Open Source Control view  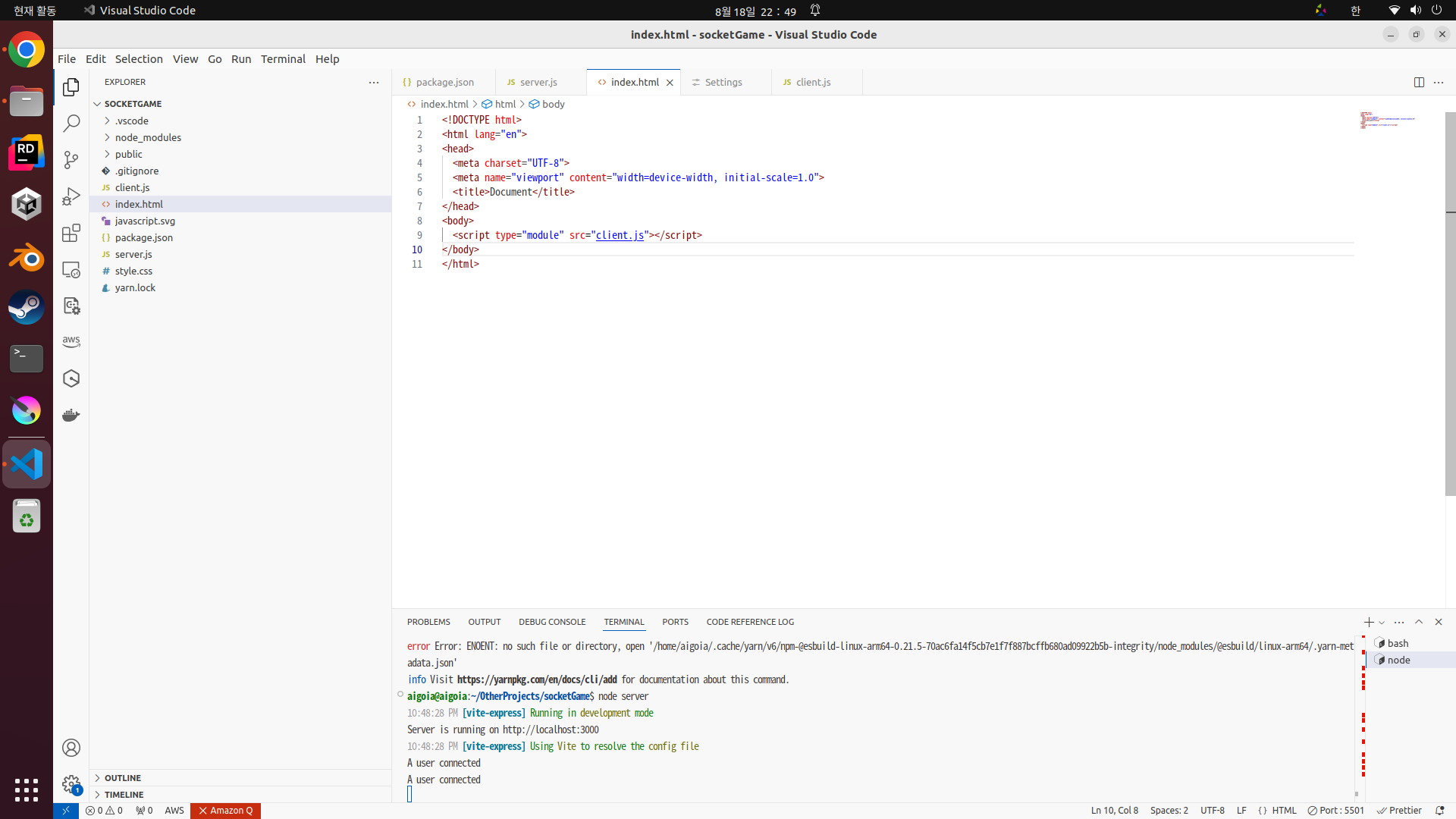(x=71, y=160)
